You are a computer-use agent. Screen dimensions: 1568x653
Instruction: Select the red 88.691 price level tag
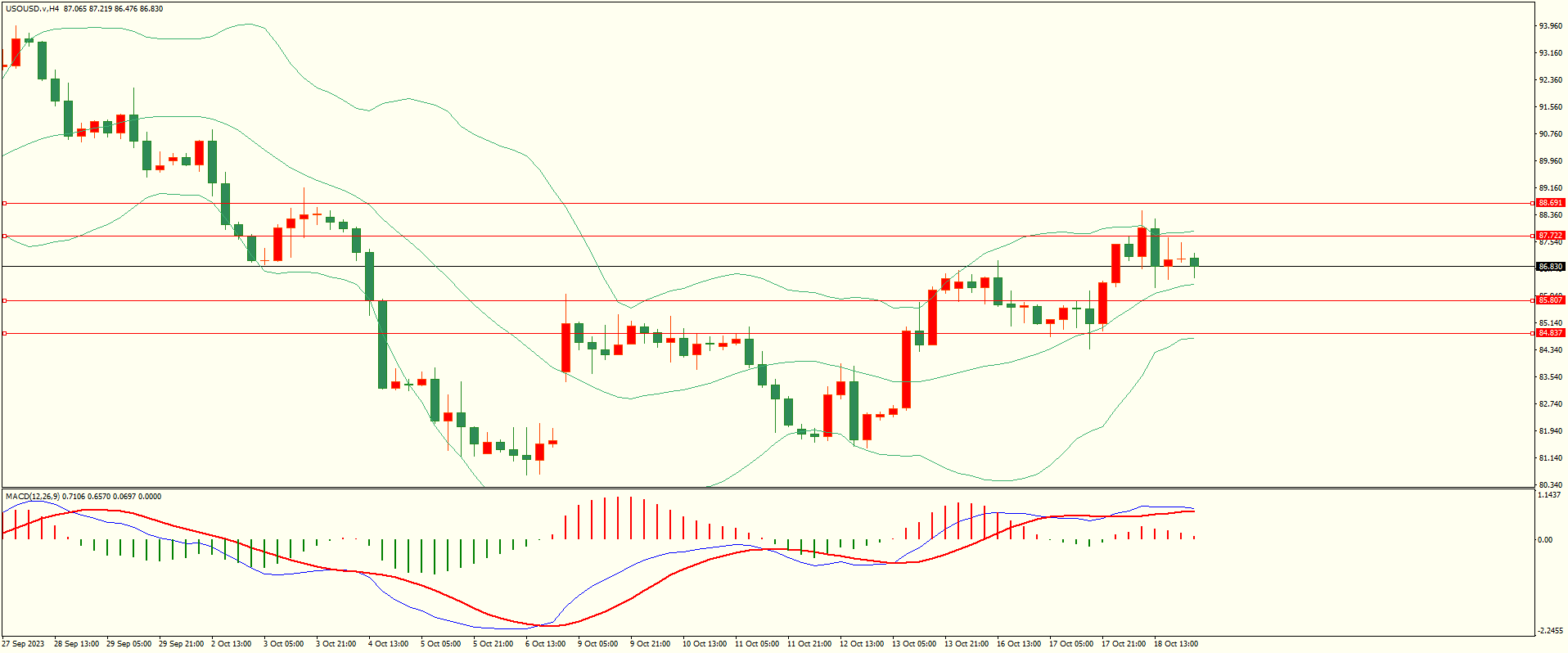point(1550,203)
